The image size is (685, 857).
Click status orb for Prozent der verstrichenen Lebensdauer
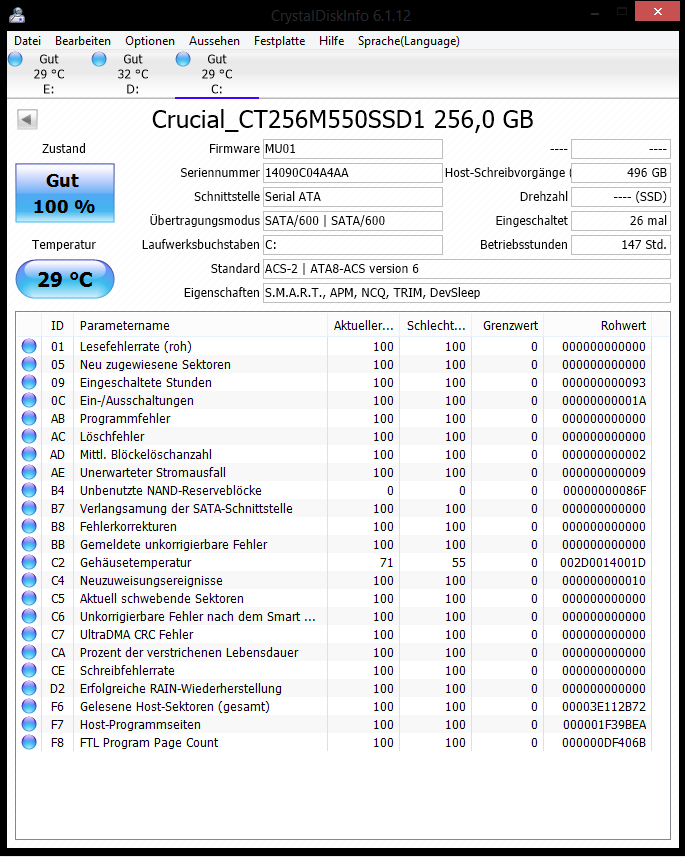[29, 653]
